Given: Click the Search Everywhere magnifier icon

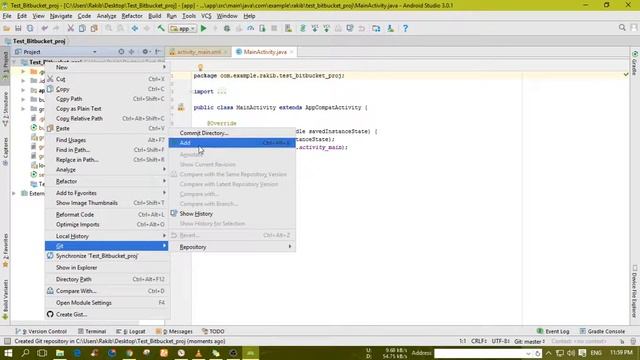Looking at the screenshot, I should coord(622,28).
